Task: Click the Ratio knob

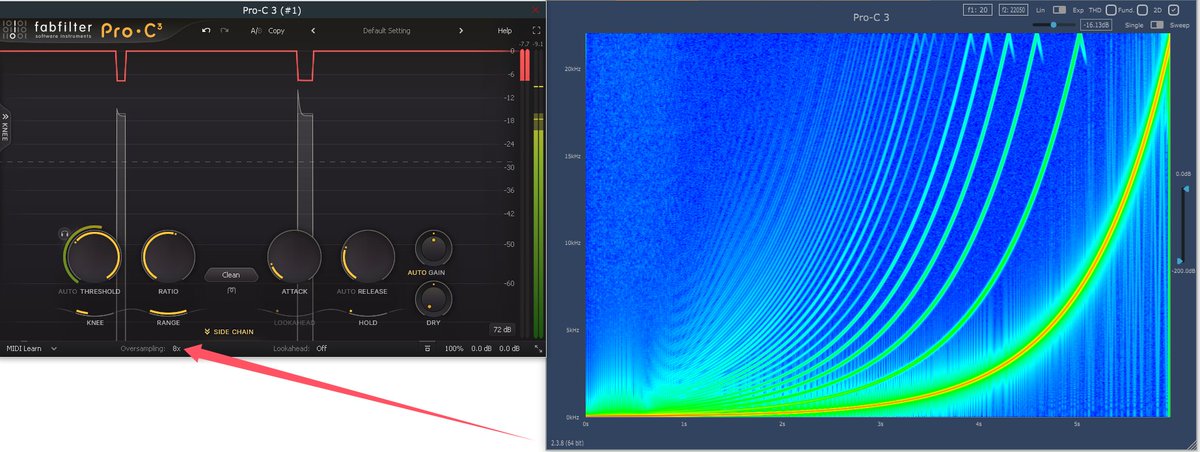Action: [168, 256]
